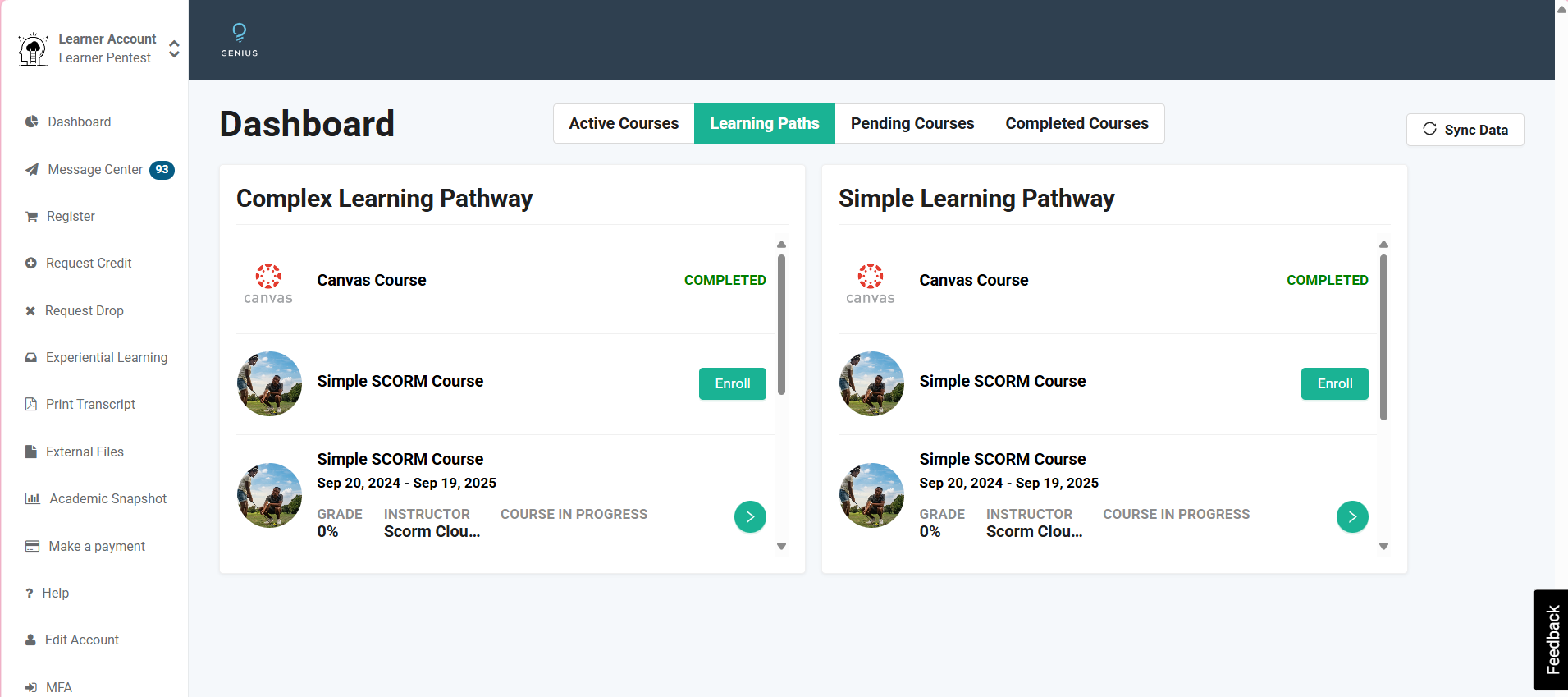Open in-progress SCORM course arrow in Simple Pathway
The image size is (1568, 697).
[x=1351, y=516]
